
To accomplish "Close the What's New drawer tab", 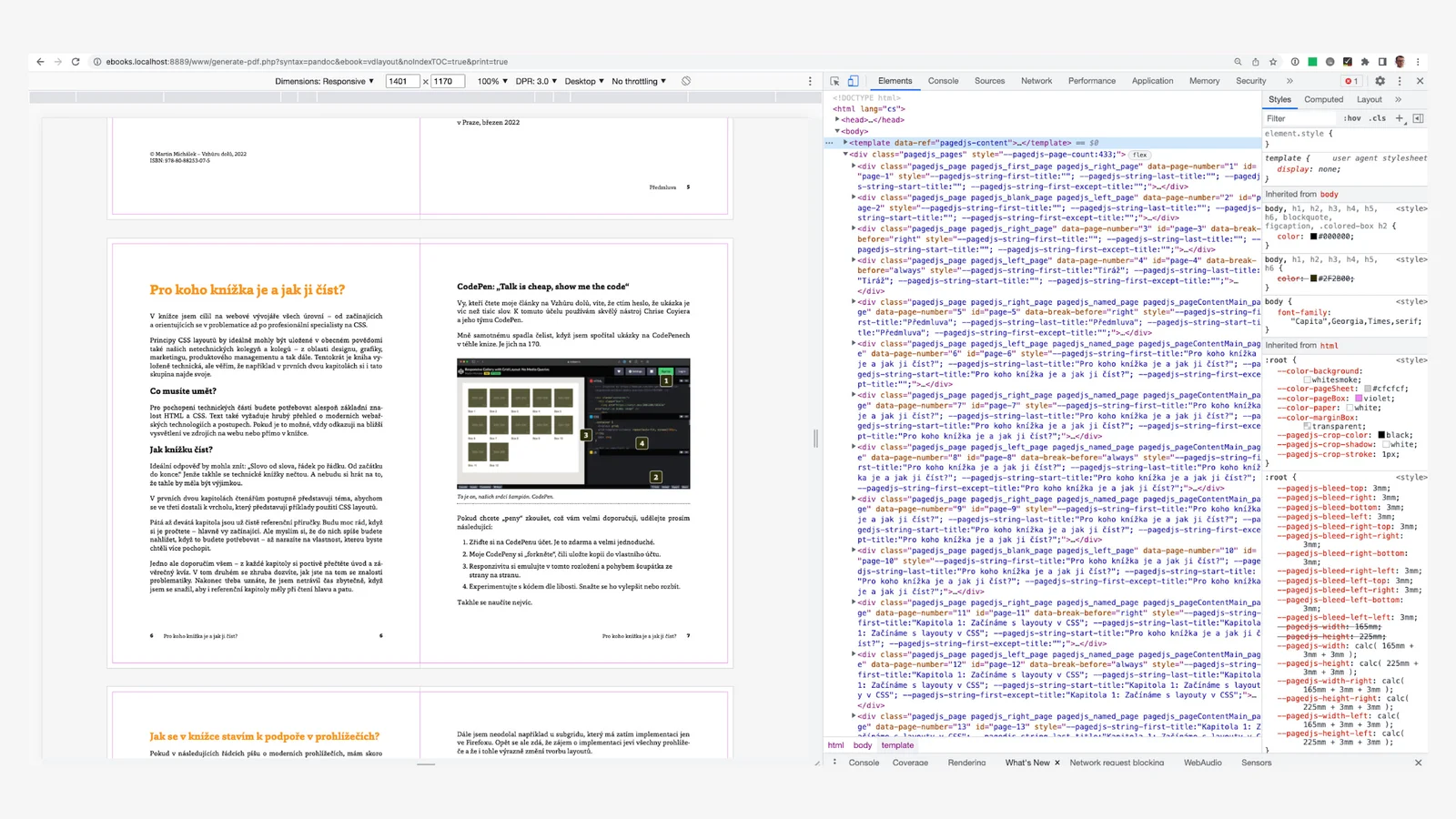I will pyautogui.click(x=1057, y=763).
